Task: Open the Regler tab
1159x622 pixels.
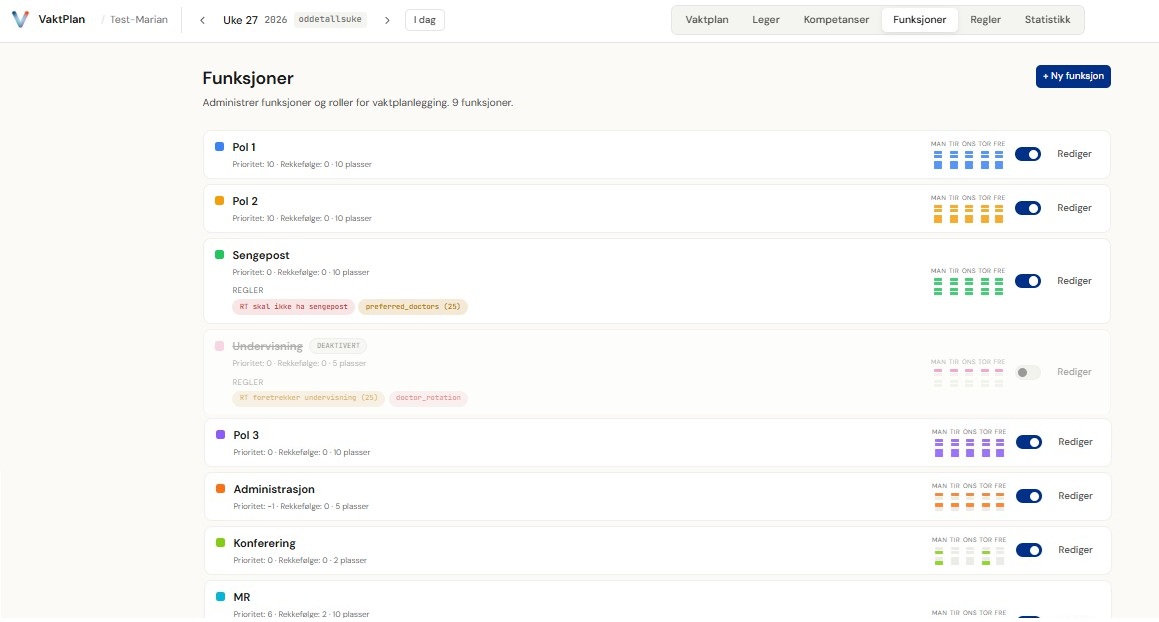Action: 985,20
